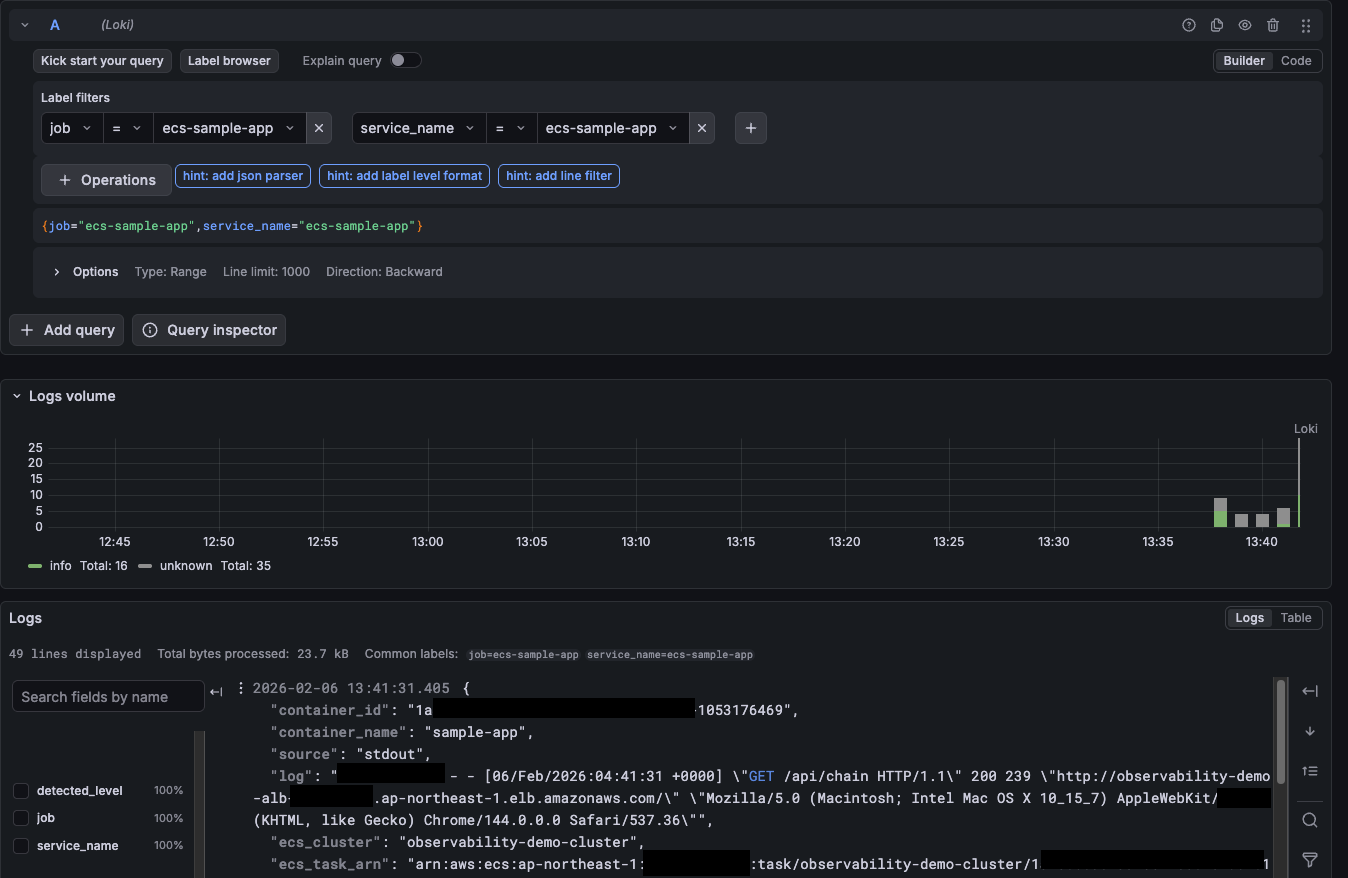Image resolution: width=1348 pixels, height=878 pixels.
Task: Click the Search fields by name input
Action: 107,696
